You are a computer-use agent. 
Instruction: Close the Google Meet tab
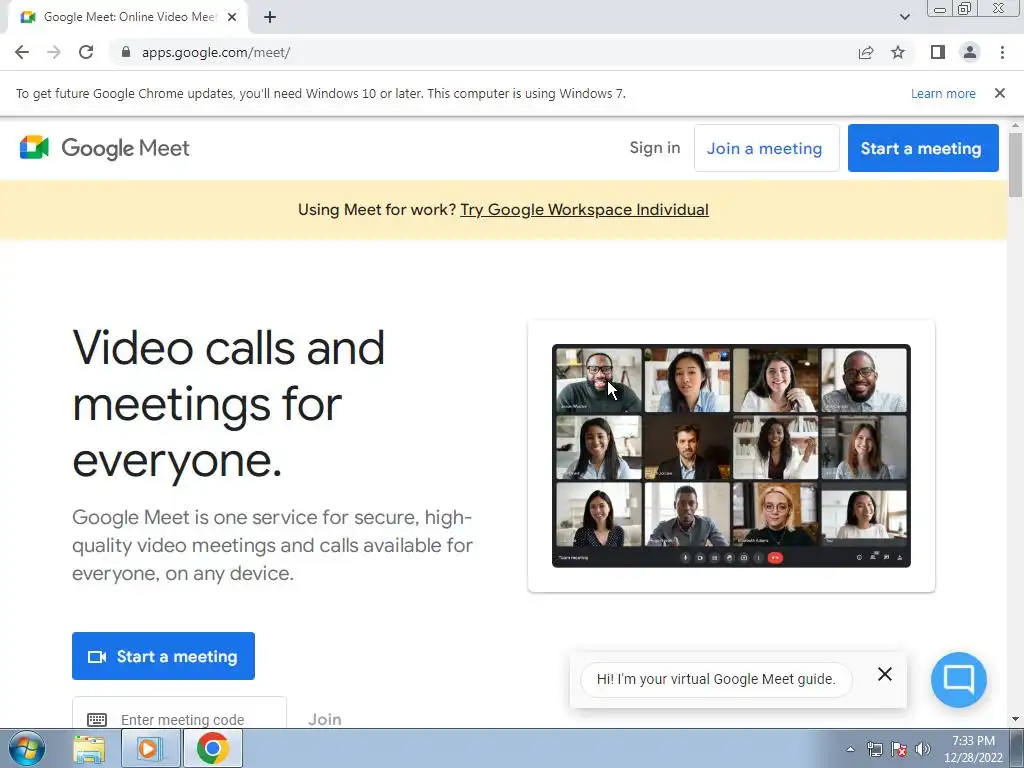pos(232,17)
